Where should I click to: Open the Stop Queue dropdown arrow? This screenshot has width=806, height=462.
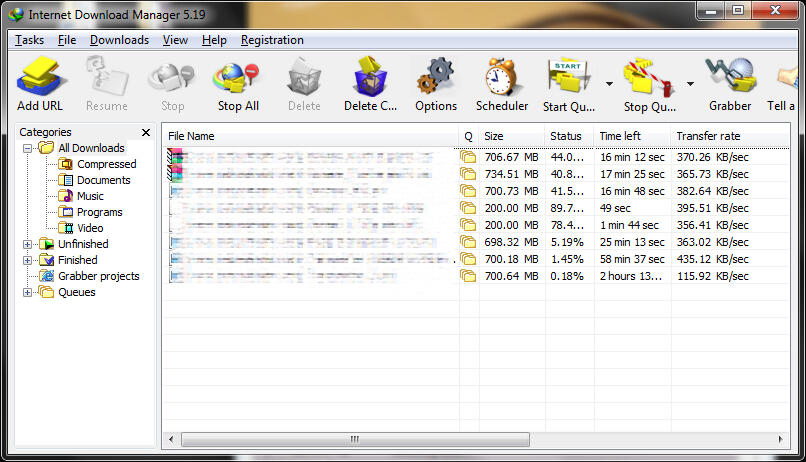pos(690,83)
